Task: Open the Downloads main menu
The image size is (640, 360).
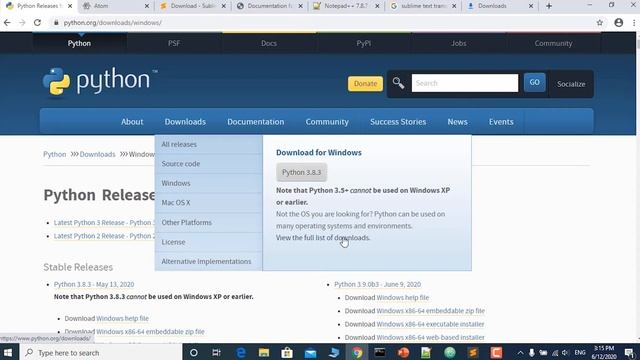Action: (185, 122)
